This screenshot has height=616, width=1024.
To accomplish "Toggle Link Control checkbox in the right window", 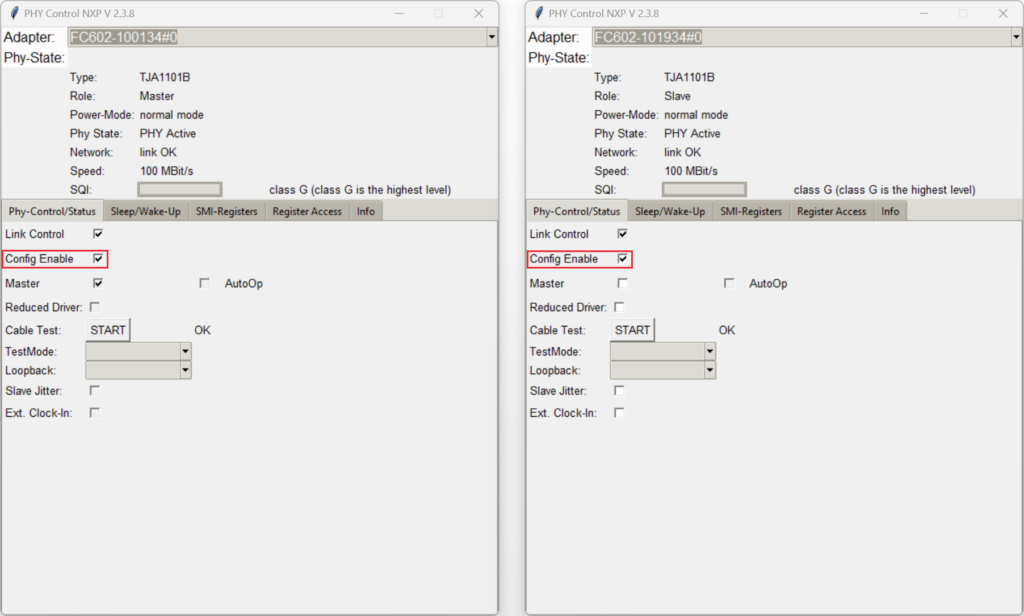I will [x=622, y=233].
